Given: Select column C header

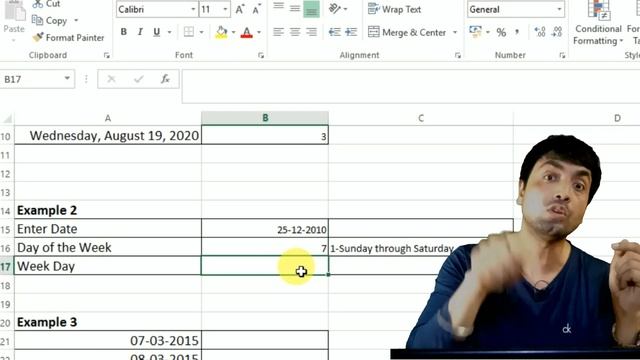Looking at the screenshot, I should (x=421, y=118).
